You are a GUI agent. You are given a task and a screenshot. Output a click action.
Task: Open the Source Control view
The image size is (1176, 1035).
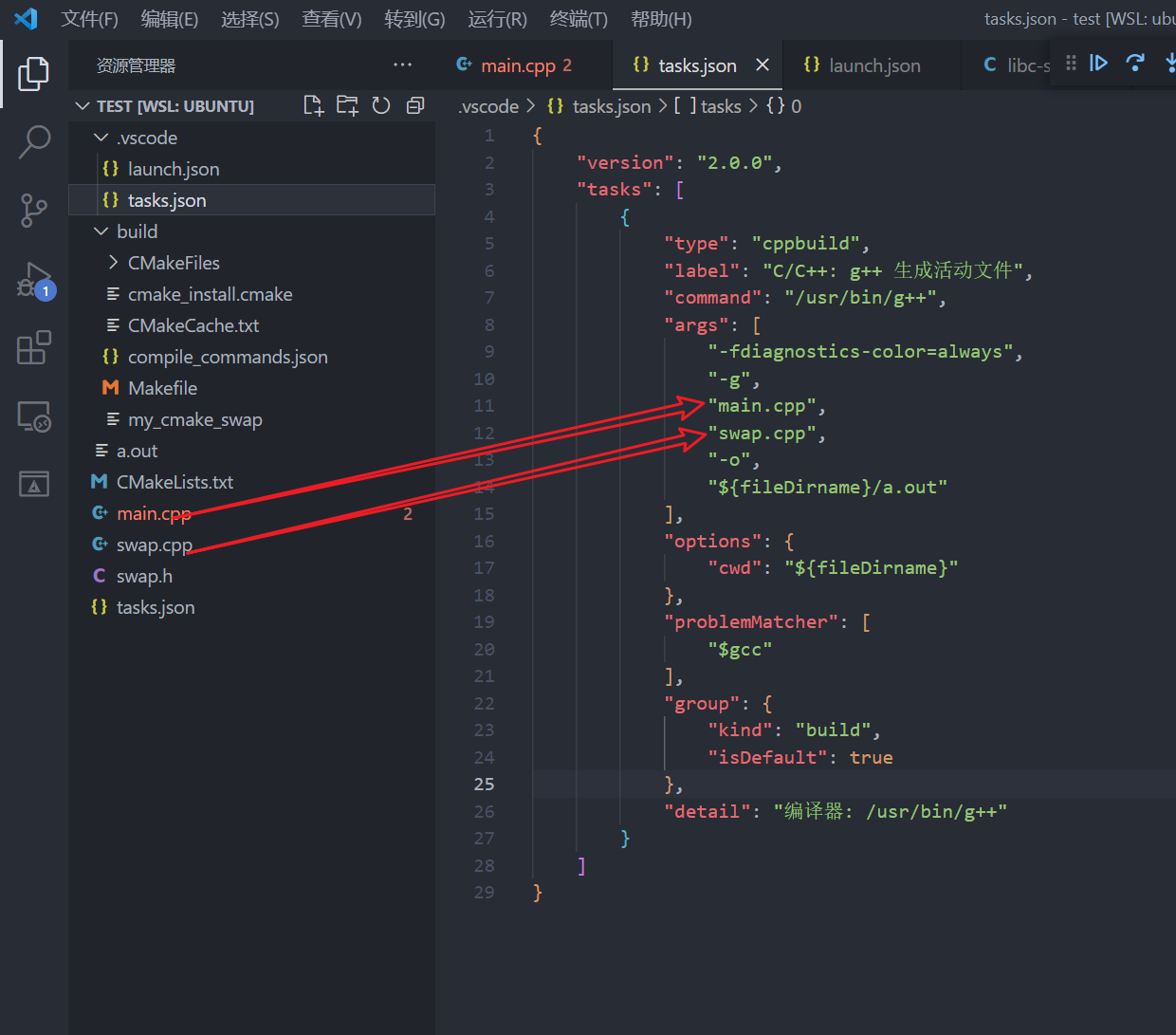point(34,210)
